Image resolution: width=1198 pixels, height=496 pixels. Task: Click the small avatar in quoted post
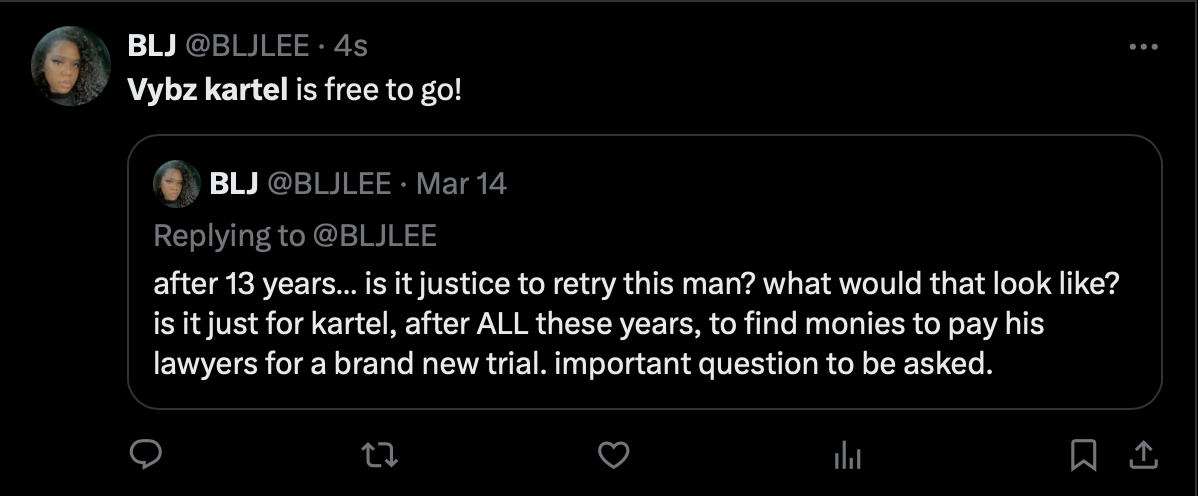[x=174, y=183]
